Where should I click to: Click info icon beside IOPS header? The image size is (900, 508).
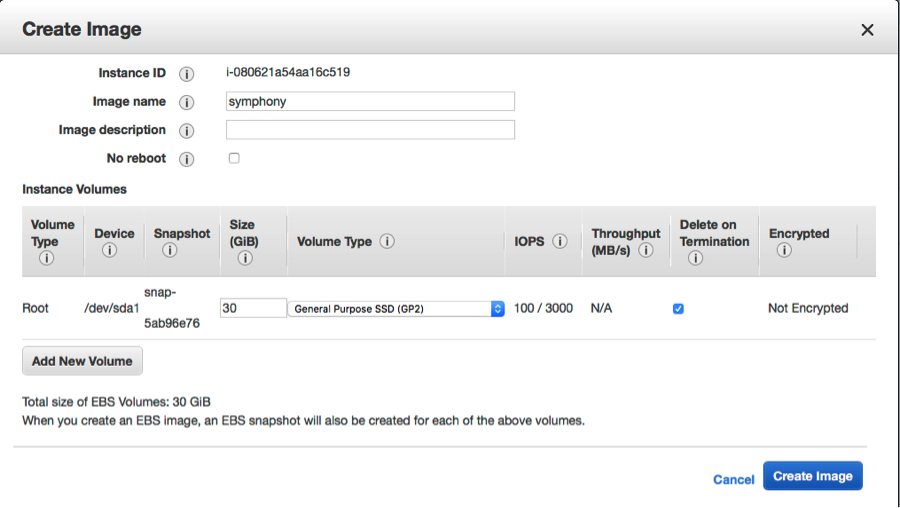(x=560, y=242)
